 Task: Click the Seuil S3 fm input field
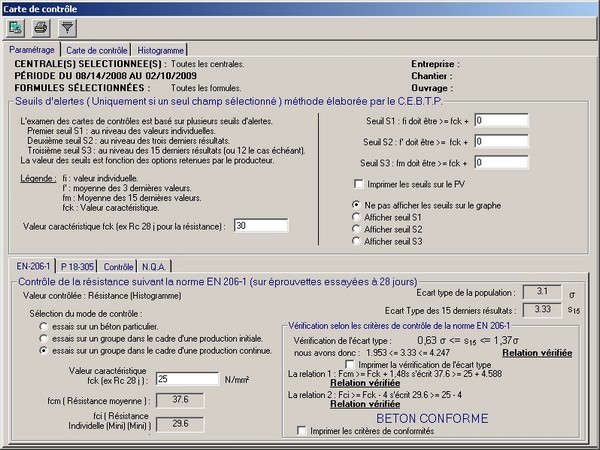(510, 162)
